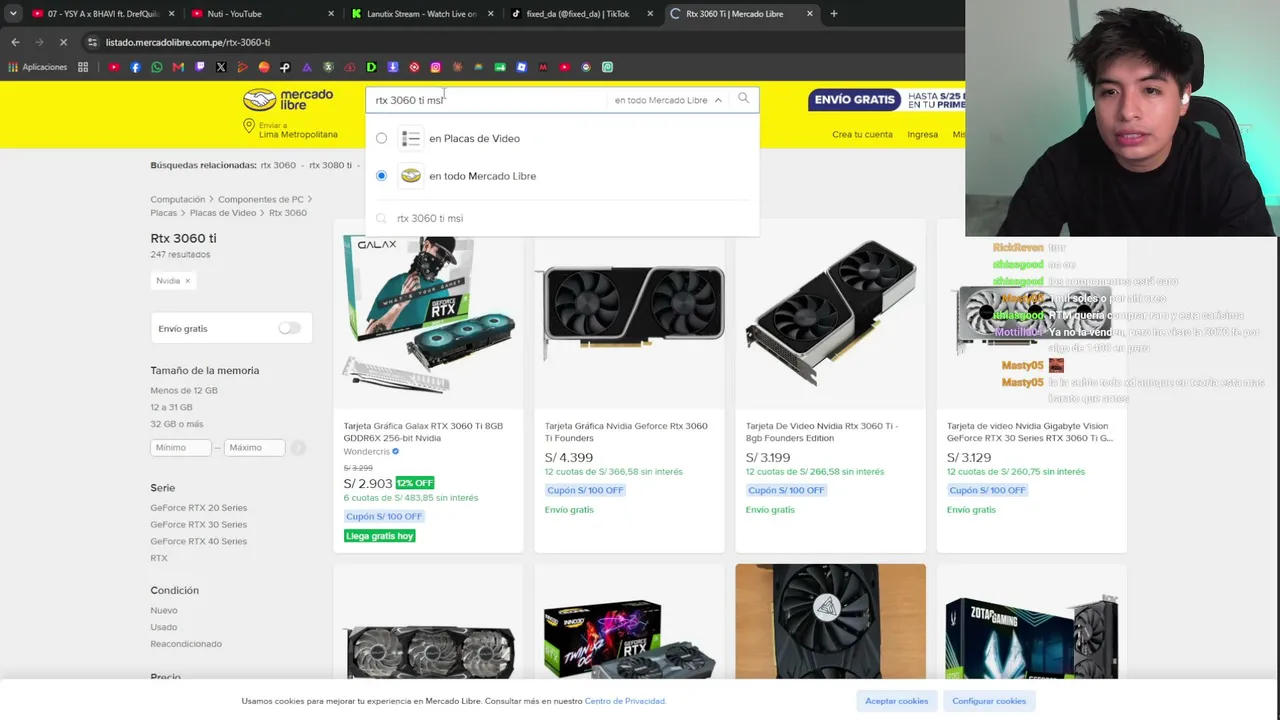Click the Inno3D Twin X2 OC product image
Image resolution: width=1280 pixels, height=720 pixels.
629,640
